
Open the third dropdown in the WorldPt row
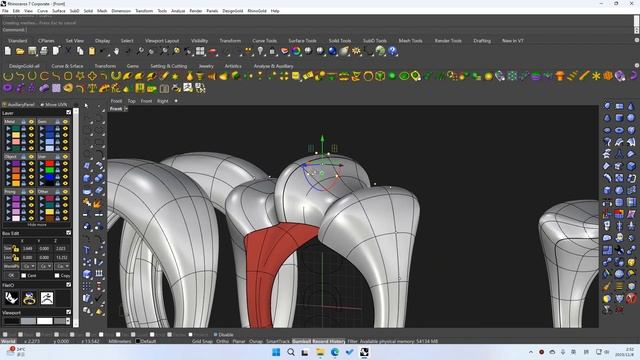coord(62,266)
